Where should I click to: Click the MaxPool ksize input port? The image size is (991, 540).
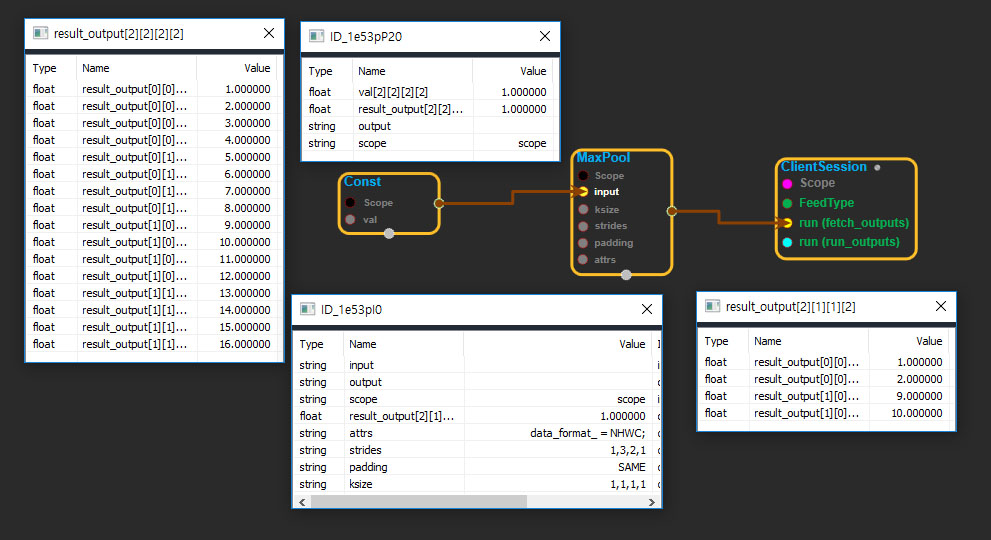(x=583, y=209)
